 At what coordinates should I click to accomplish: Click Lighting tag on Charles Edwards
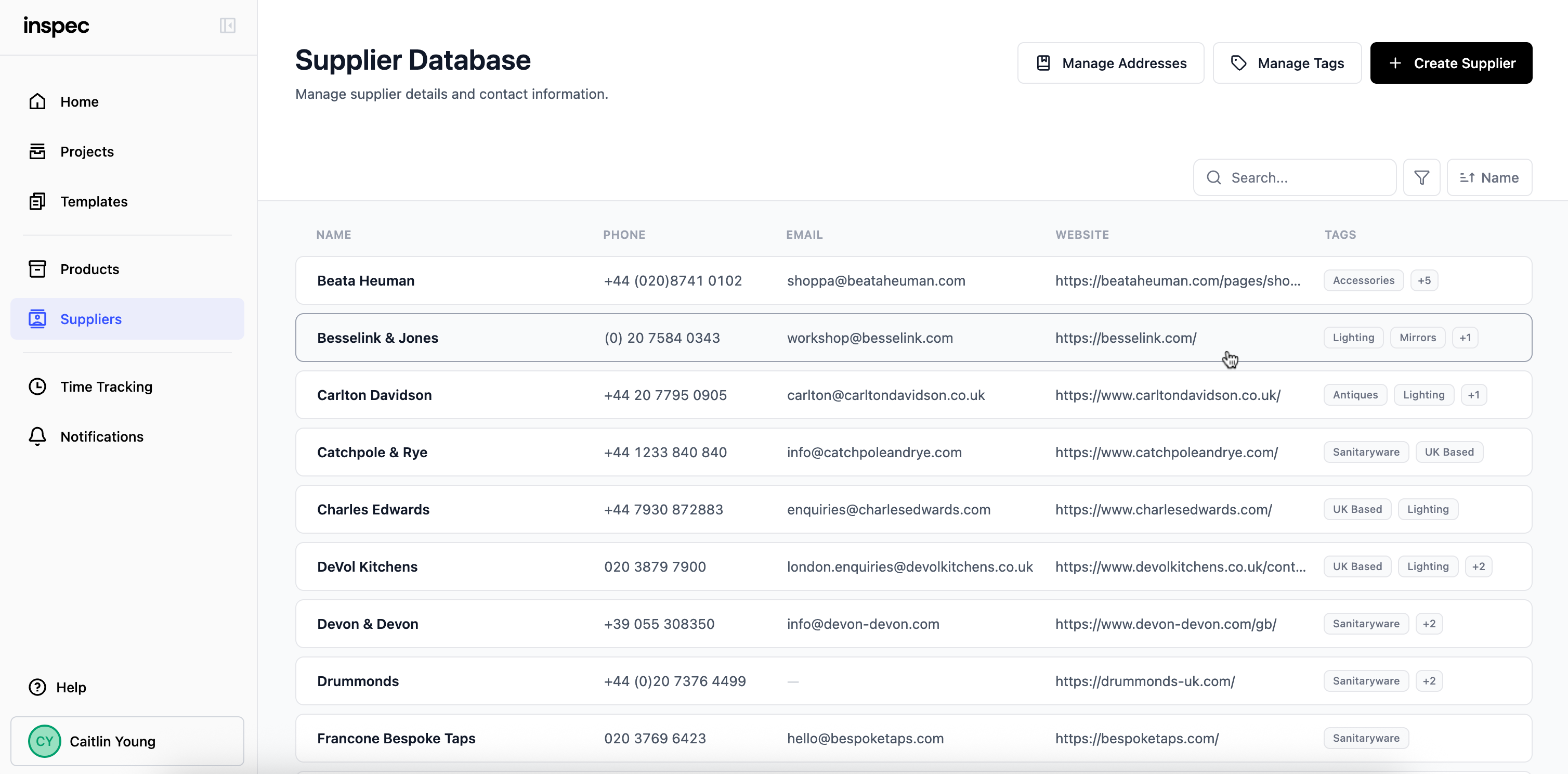point(1428,509)
